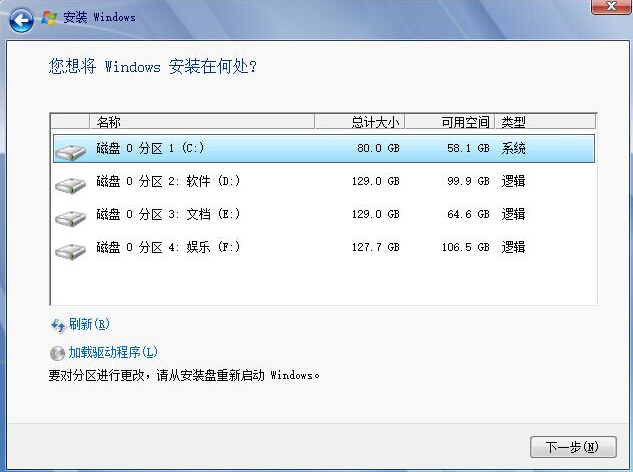Select 磁盘 0 分区 4: 娱乐 (F:)

[324, 247]
